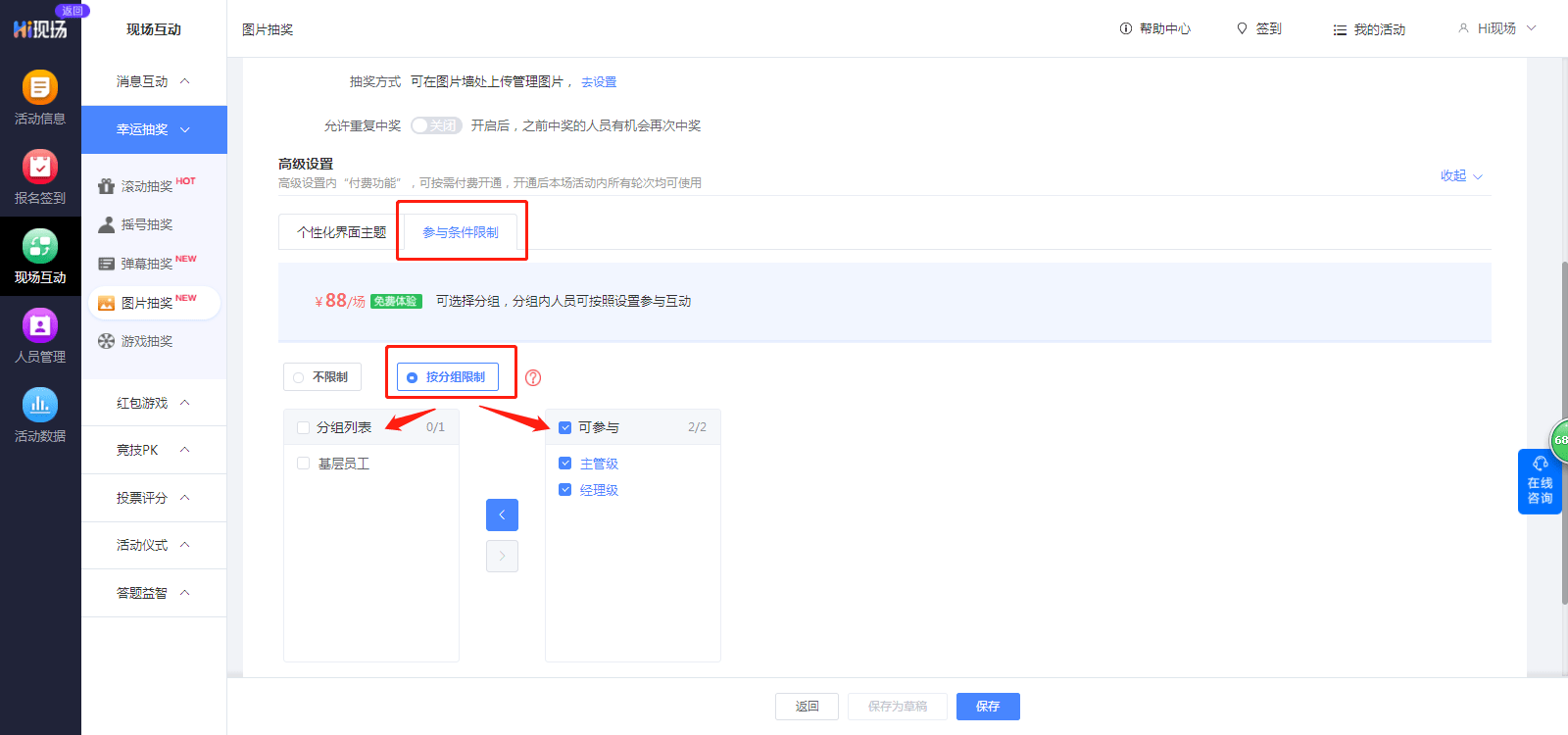Click the red question mark help icon
The width and height of the screenshot is (1568, 735).
pos(533,377)
